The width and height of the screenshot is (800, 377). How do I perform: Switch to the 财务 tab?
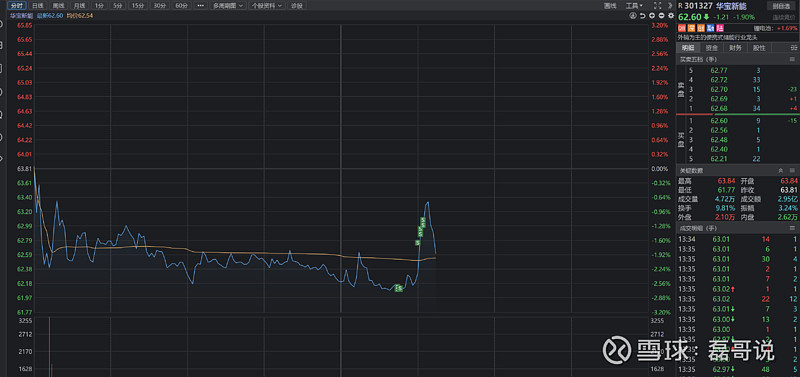[x=735, y=48]
